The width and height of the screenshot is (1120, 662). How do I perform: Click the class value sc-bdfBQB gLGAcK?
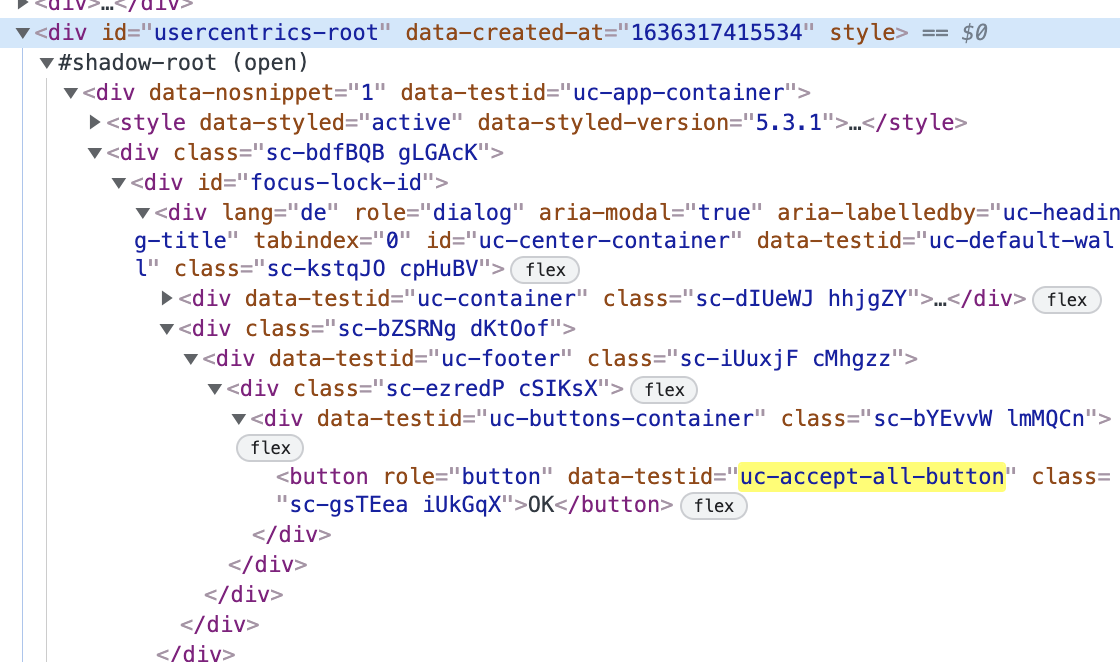(371, 153)
